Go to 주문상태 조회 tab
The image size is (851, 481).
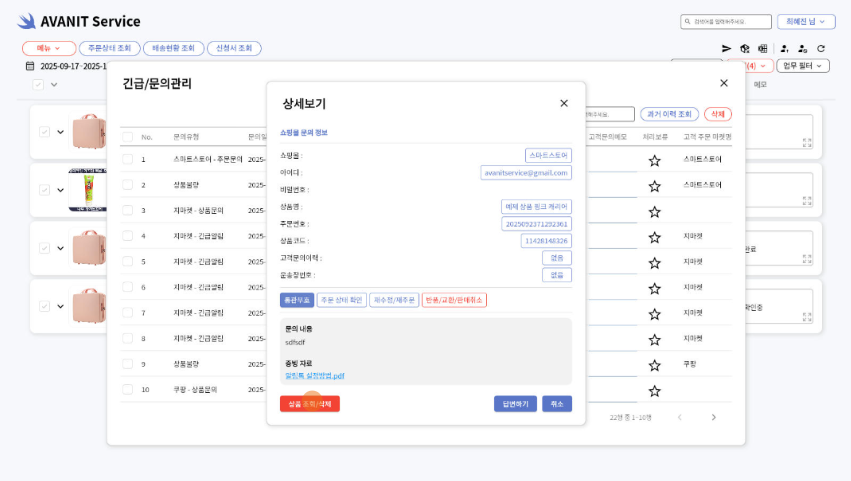click(x=109, y=48)
